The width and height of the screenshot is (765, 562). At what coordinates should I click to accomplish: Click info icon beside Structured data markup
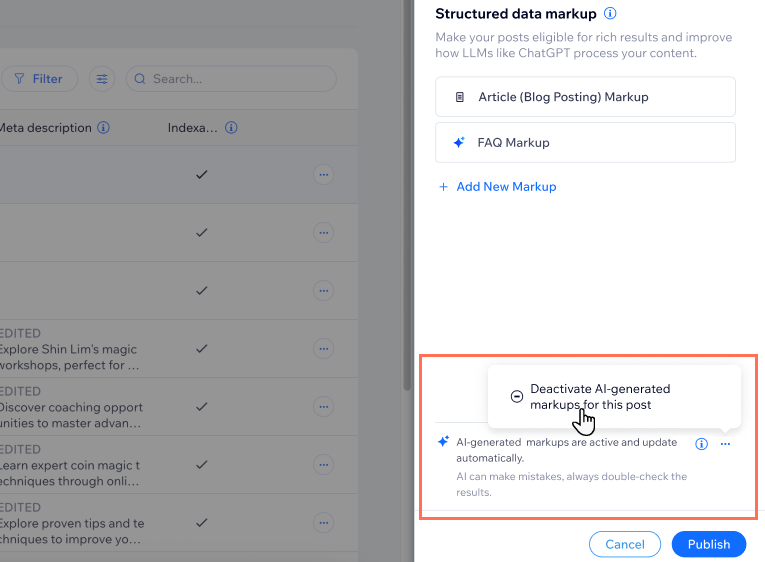[610, 14]
